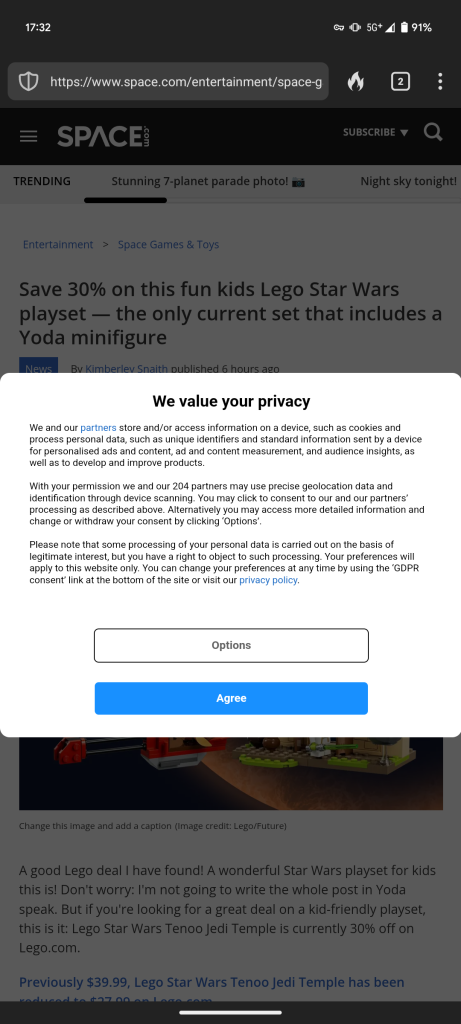Open the tab switcher showing 2 tabs
This screenshot has width=461, height=1024.
click(400, 82)
